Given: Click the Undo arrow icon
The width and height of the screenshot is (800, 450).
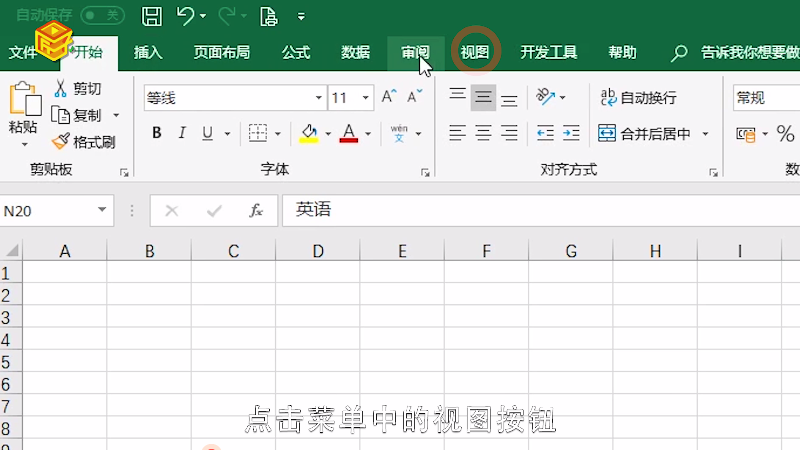Looking at the screenshot, I should [184, 16].
